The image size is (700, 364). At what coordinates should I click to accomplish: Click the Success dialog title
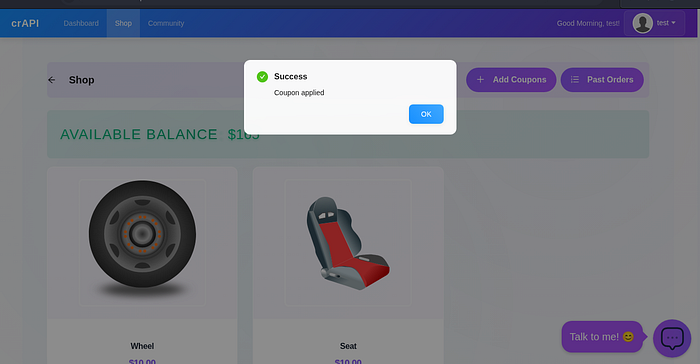tap(291, 76)
